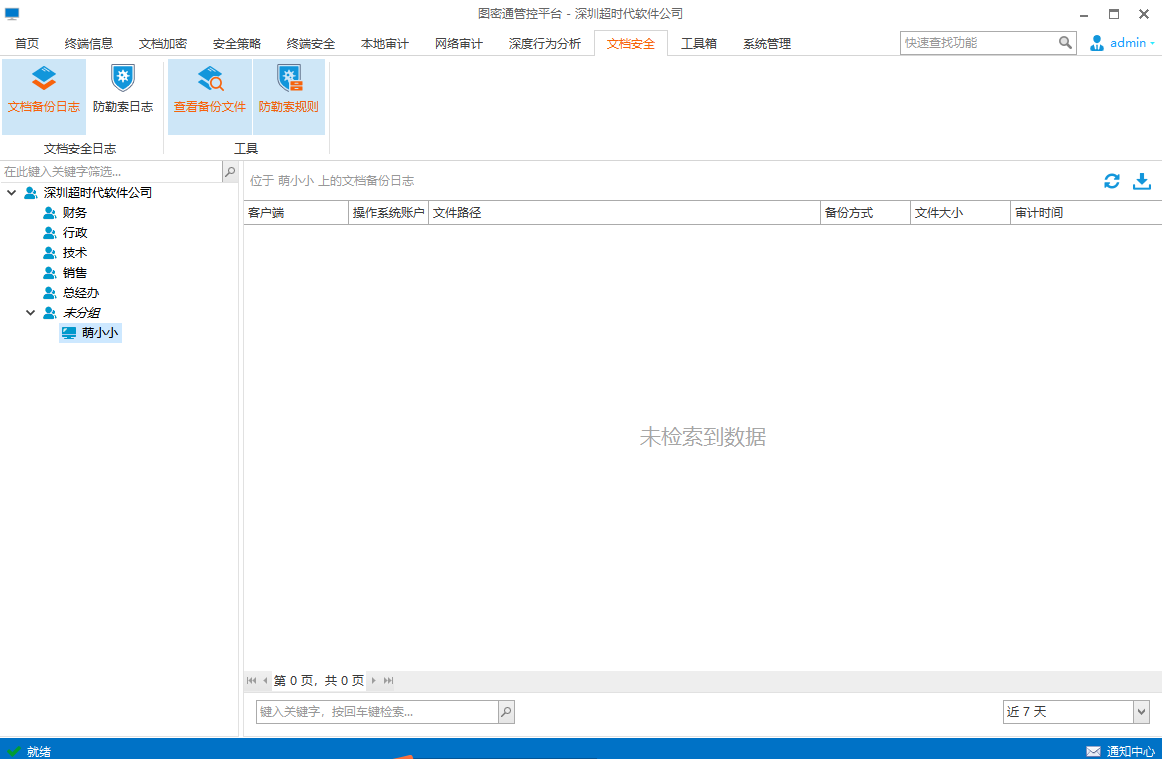Switch to 文档加密 tab

pyautogui.click(x=163, y=44)
